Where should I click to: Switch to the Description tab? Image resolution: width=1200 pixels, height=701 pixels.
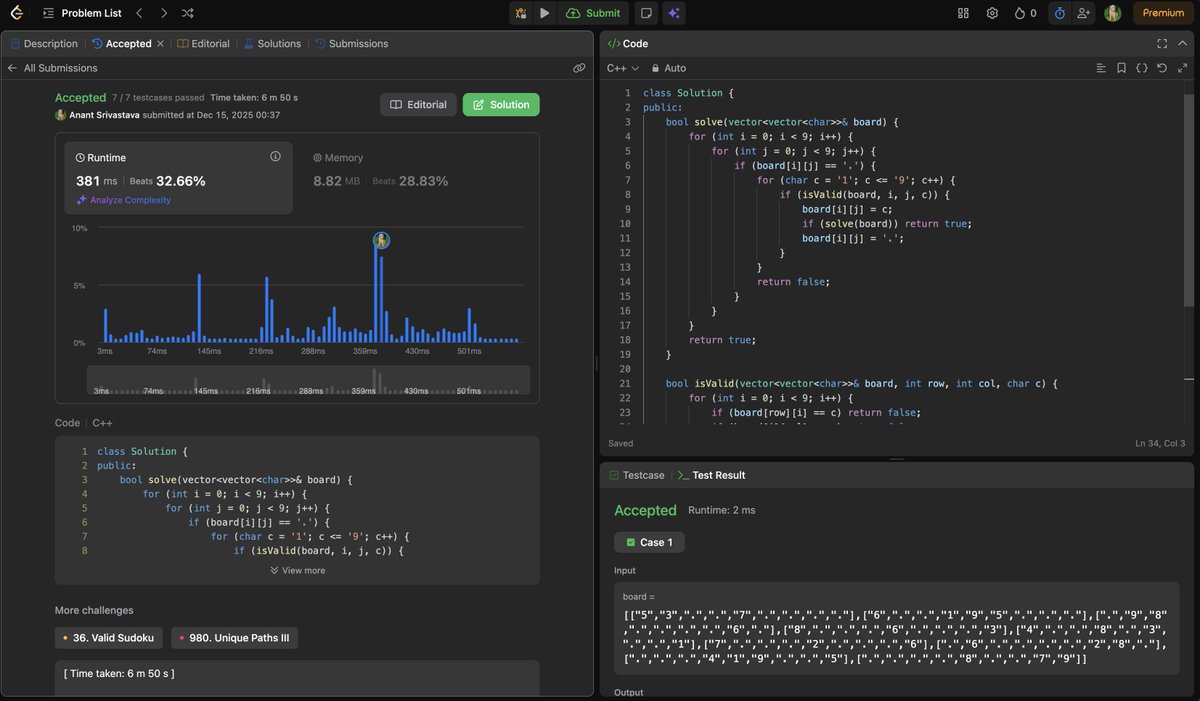pos(44,44)
